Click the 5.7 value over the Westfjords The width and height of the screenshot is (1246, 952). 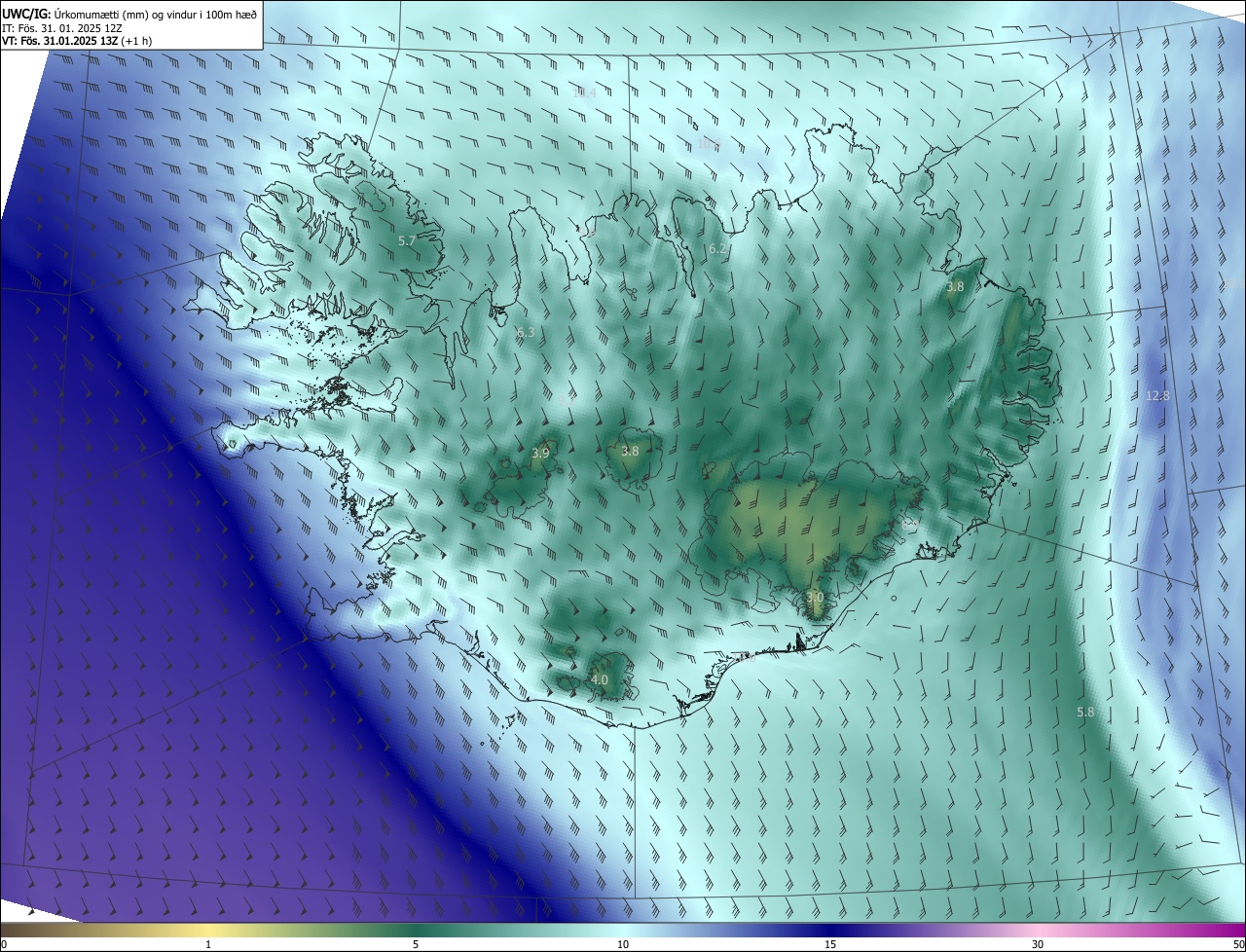tap(408, 240)
